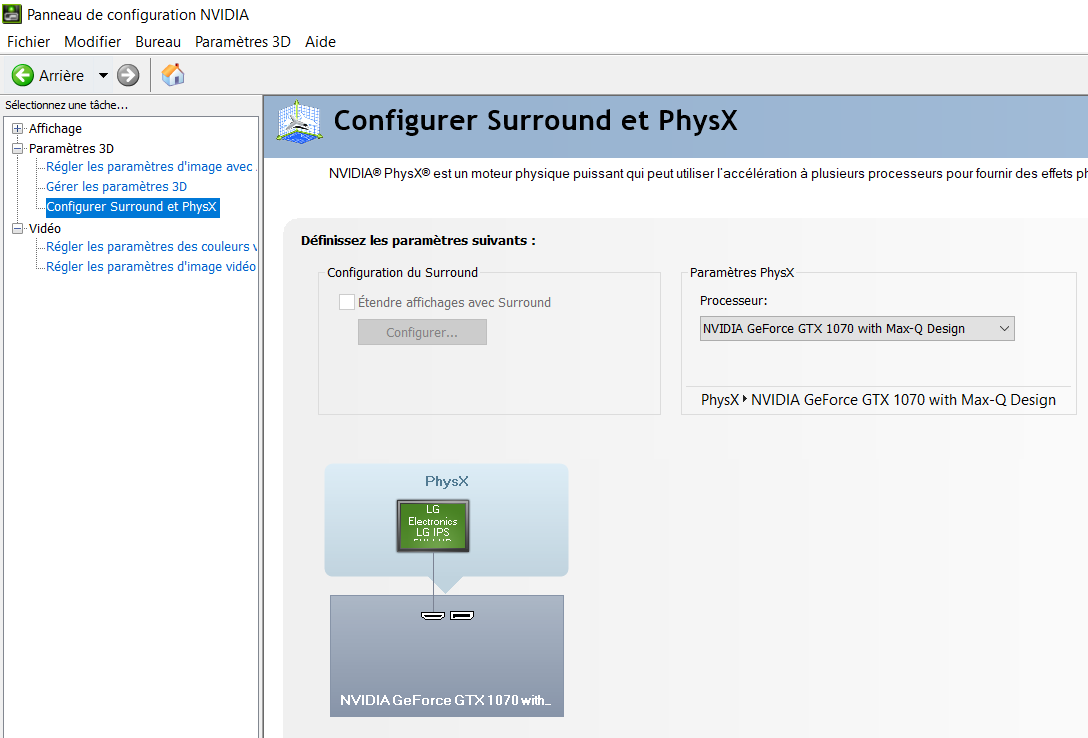Click the Processeur: label
Screen dimensions: 1088x738
[x=733, y=300]
